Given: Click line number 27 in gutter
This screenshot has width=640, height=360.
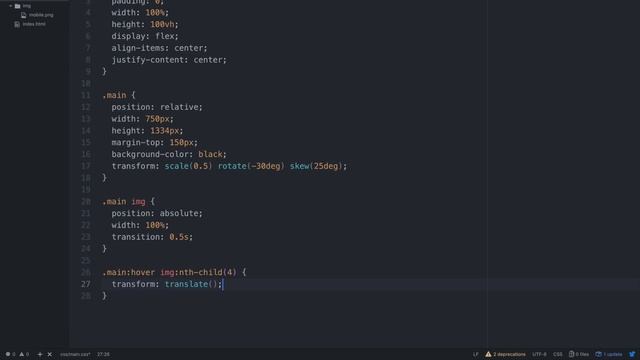Looking at the screenshot, I should (x=85, y=284).
